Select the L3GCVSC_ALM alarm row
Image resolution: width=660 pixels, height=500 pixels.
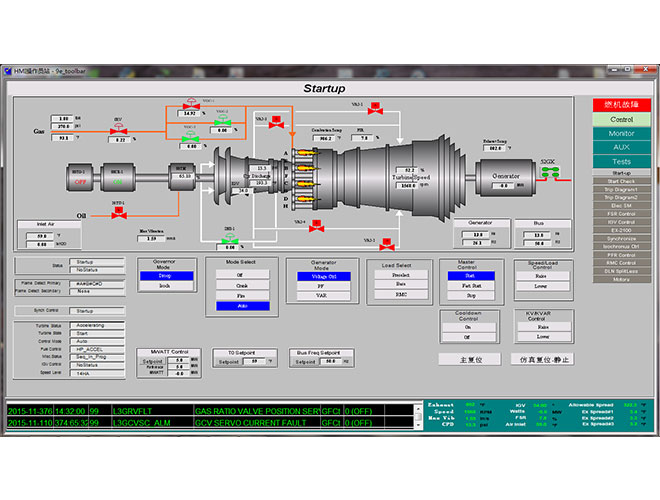coord(210,423)
